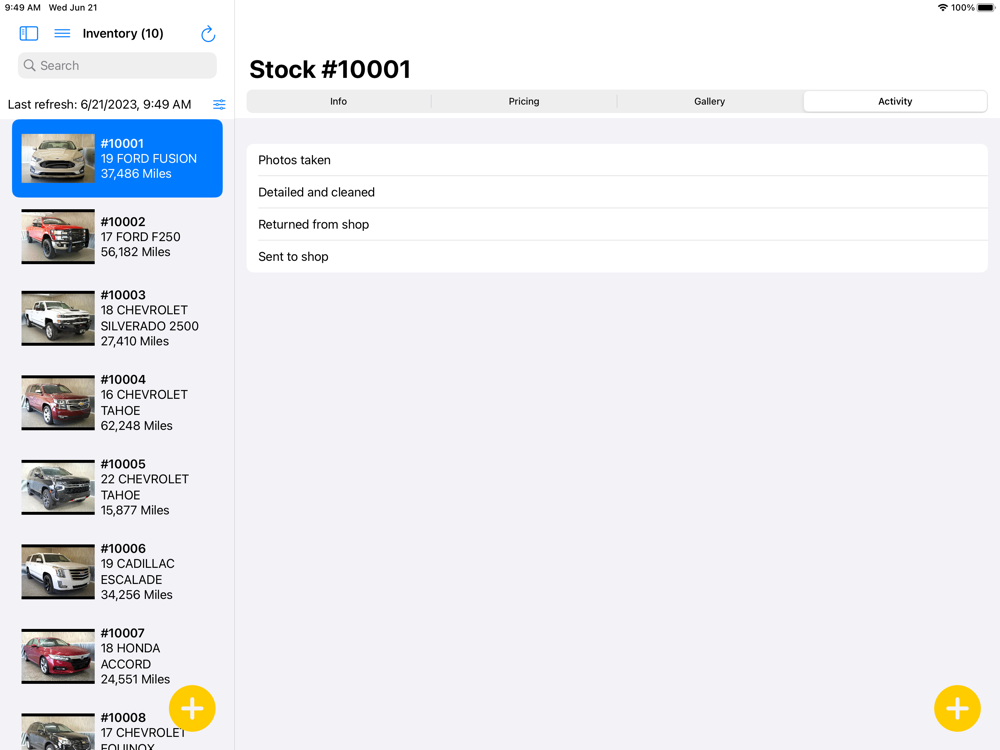Select the #10008 Chevrolet Equinox thumbnail
The width and height of the screenshot is (1000, 750).
(58, 732)
